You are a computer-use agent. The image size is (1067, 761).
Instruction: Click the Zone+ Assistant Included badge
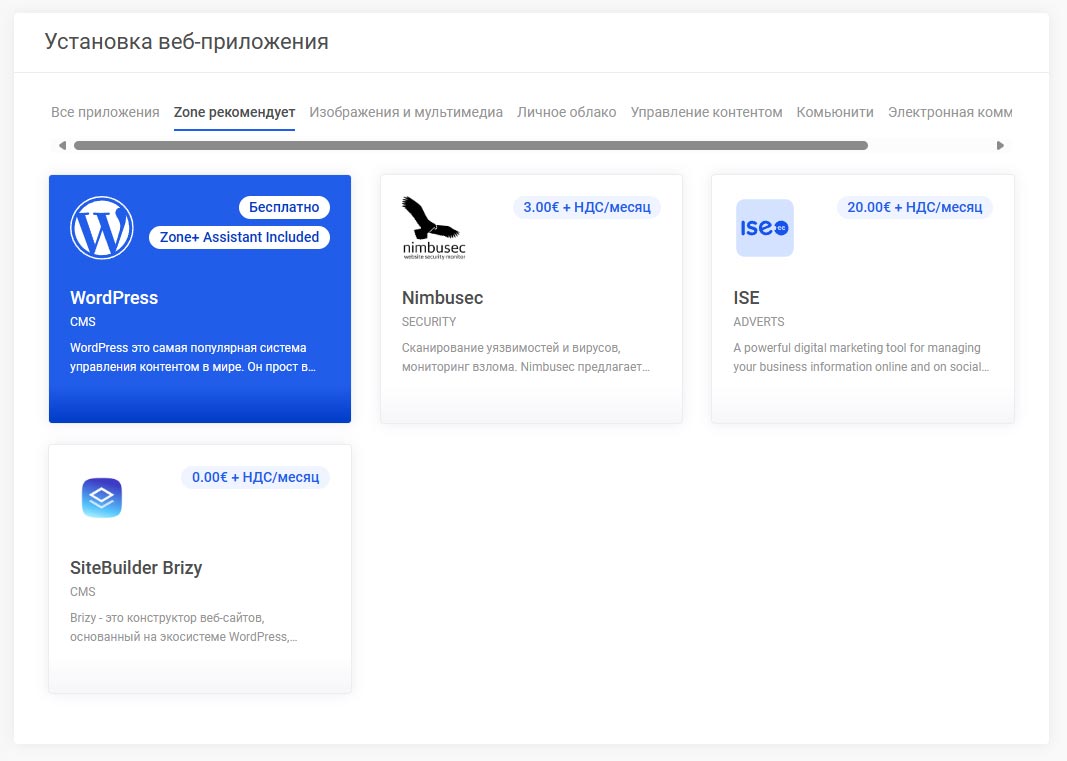[x=239, y=237]
